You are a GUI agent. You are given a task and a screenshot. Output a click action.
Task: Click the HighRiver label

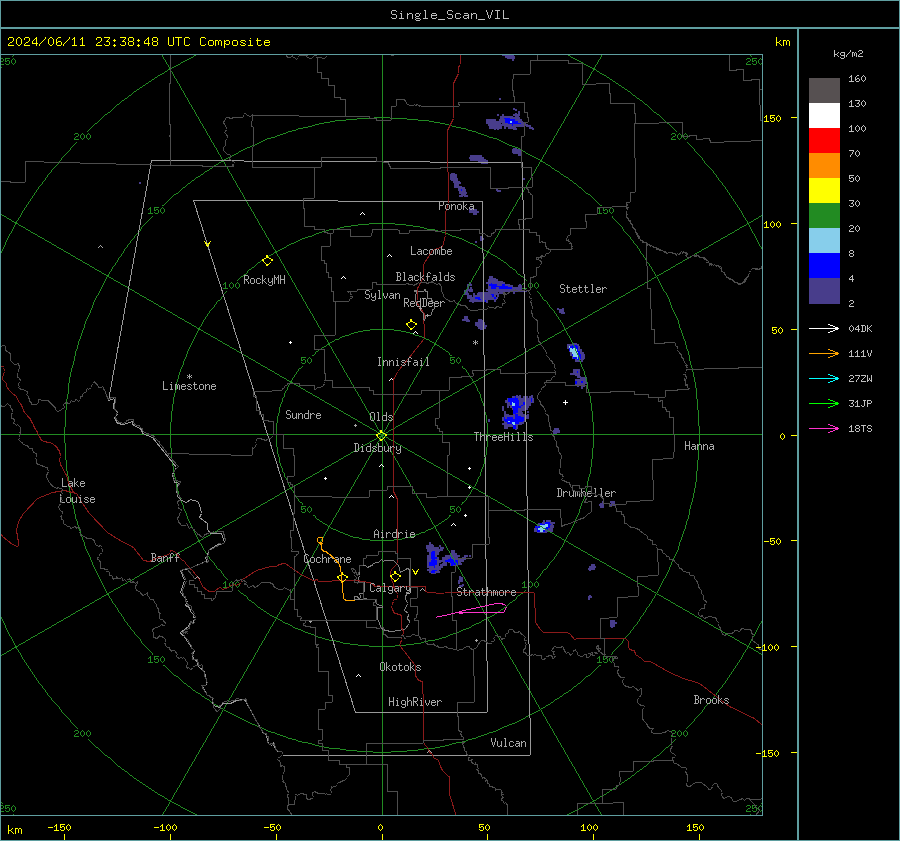point(415,702)
